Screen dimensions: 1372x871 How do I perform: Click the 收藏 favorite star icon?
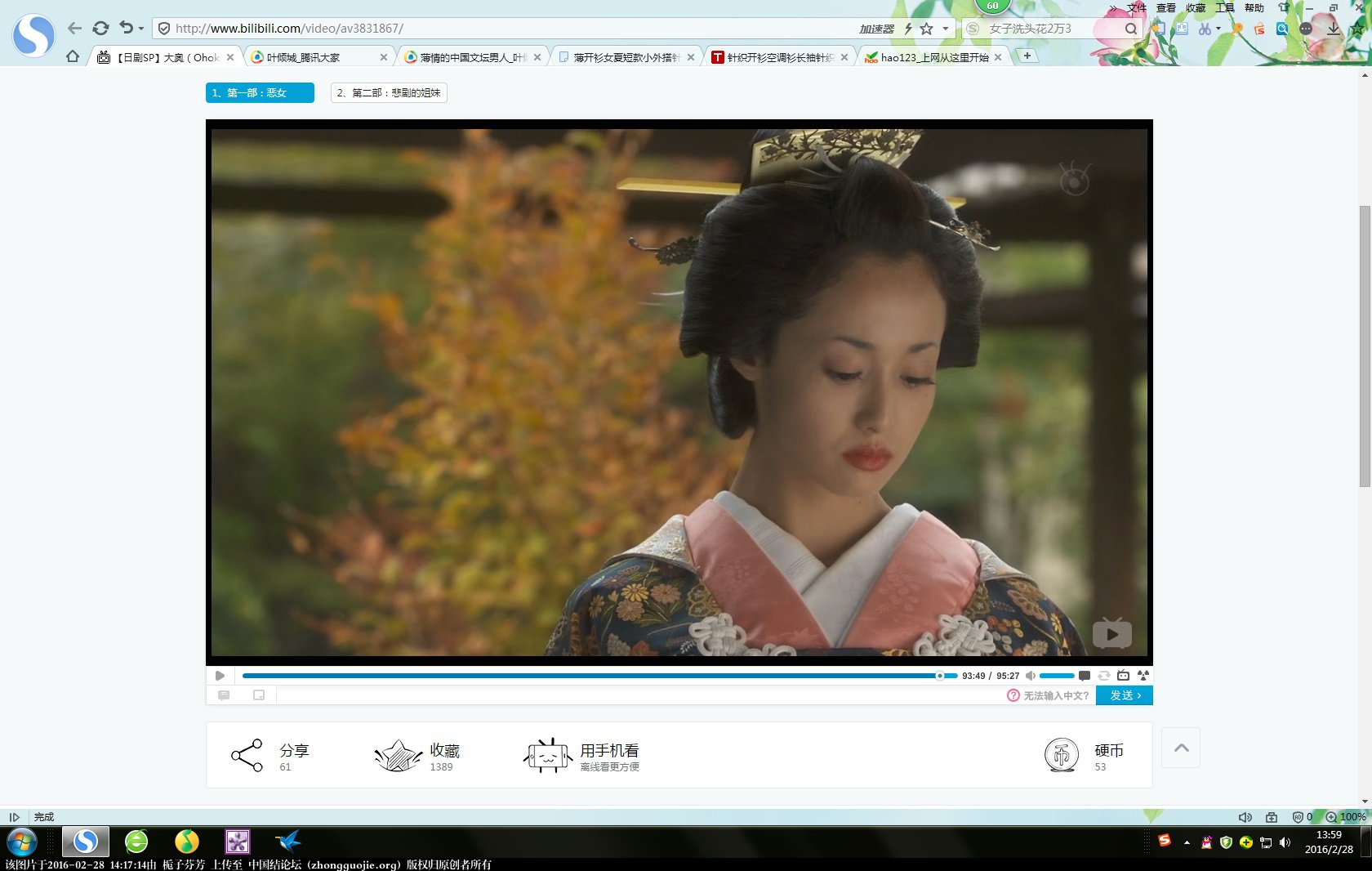[398, 755]
